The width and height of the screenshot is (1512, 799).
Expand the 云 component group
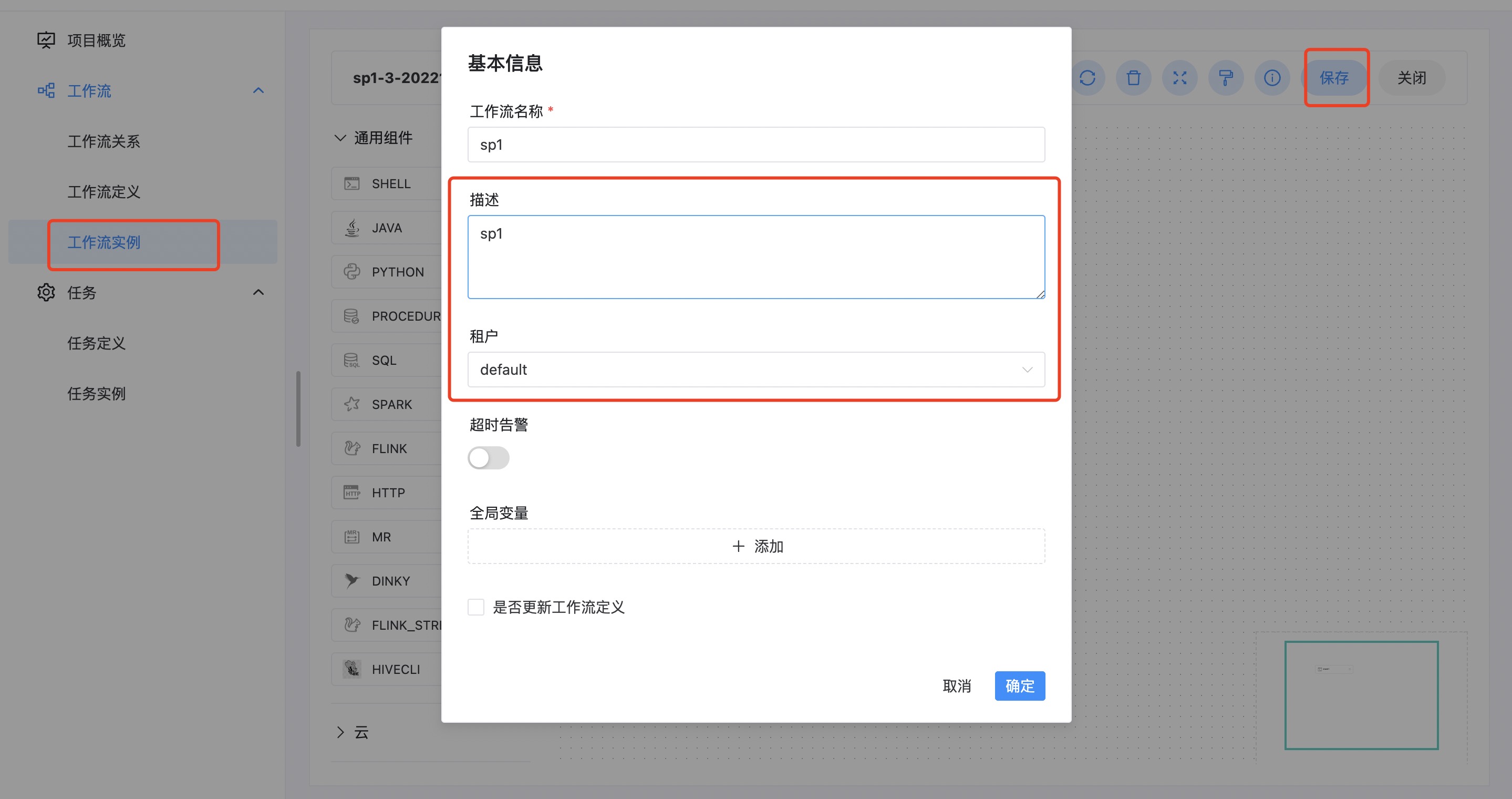coord(340,732)
